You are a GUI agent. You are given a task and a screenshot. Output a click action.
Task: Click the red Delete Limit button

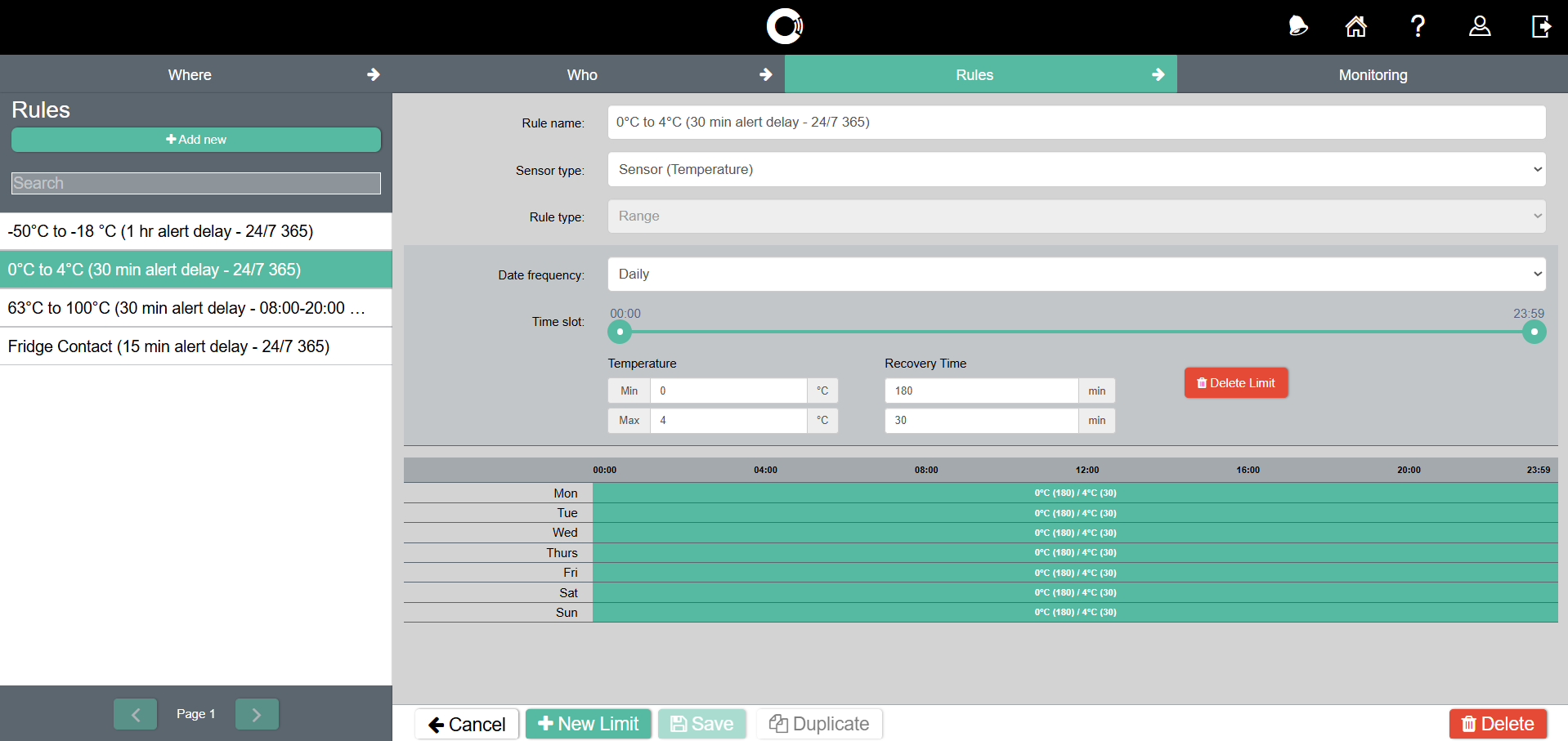click(x=1235, y=382)
